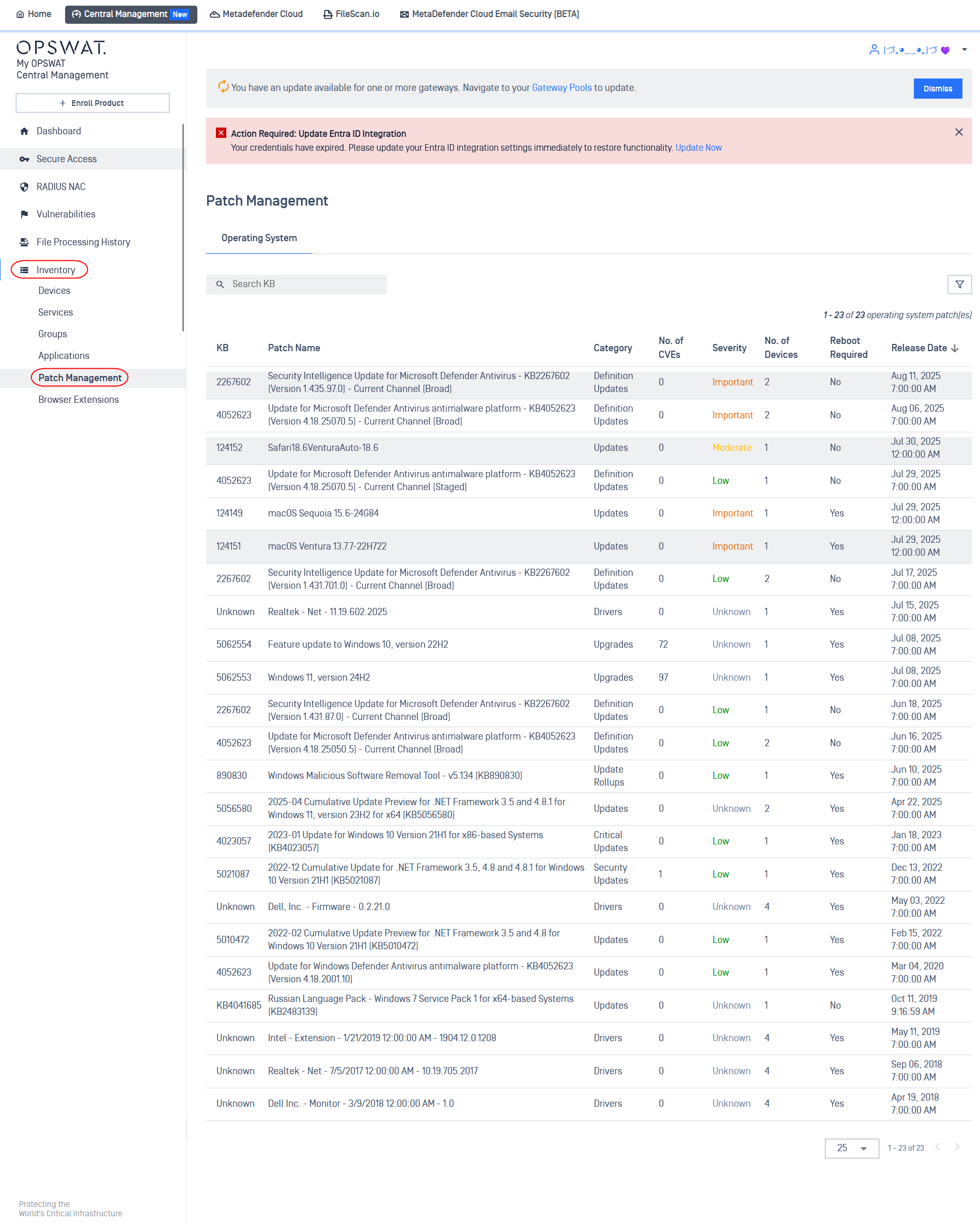Open the macOS Sequoia 15.6-24G84 patch
This screenshot has height=1224, width=980.
coord(589,514)
